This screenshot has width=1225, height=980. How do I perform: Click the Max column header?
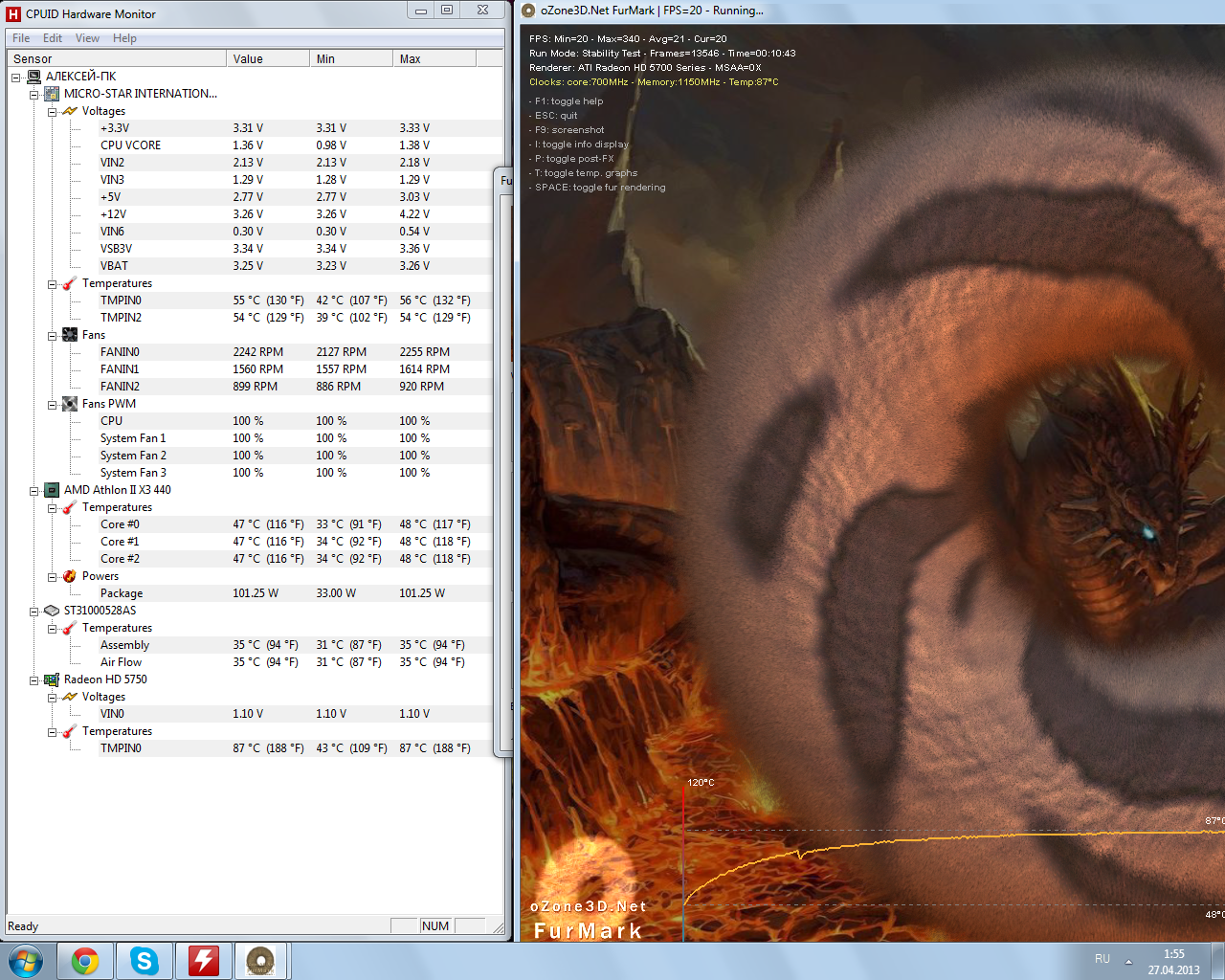(x=434, y=58)
